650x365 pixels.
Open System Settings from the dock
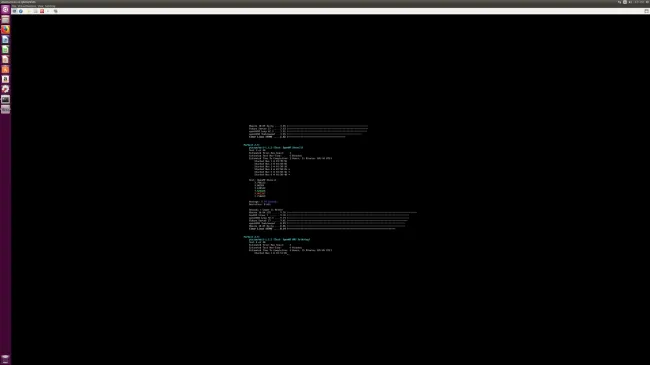click(5, 89)
